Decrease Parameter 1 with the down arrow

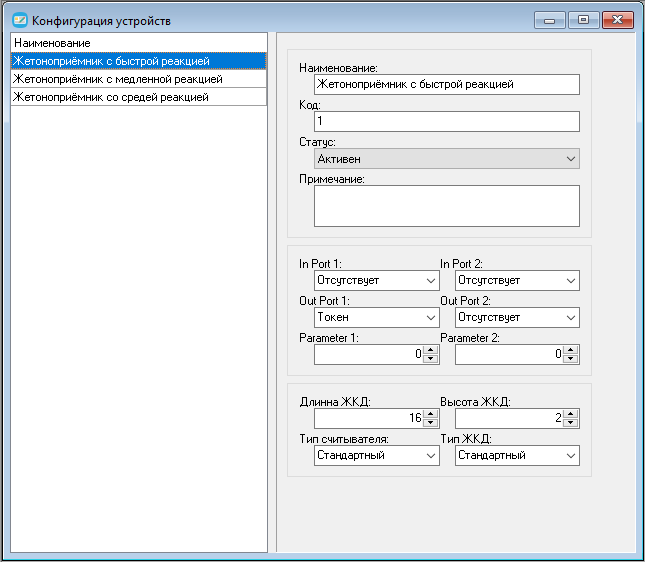pyautogui.click(x=430, y=359)
